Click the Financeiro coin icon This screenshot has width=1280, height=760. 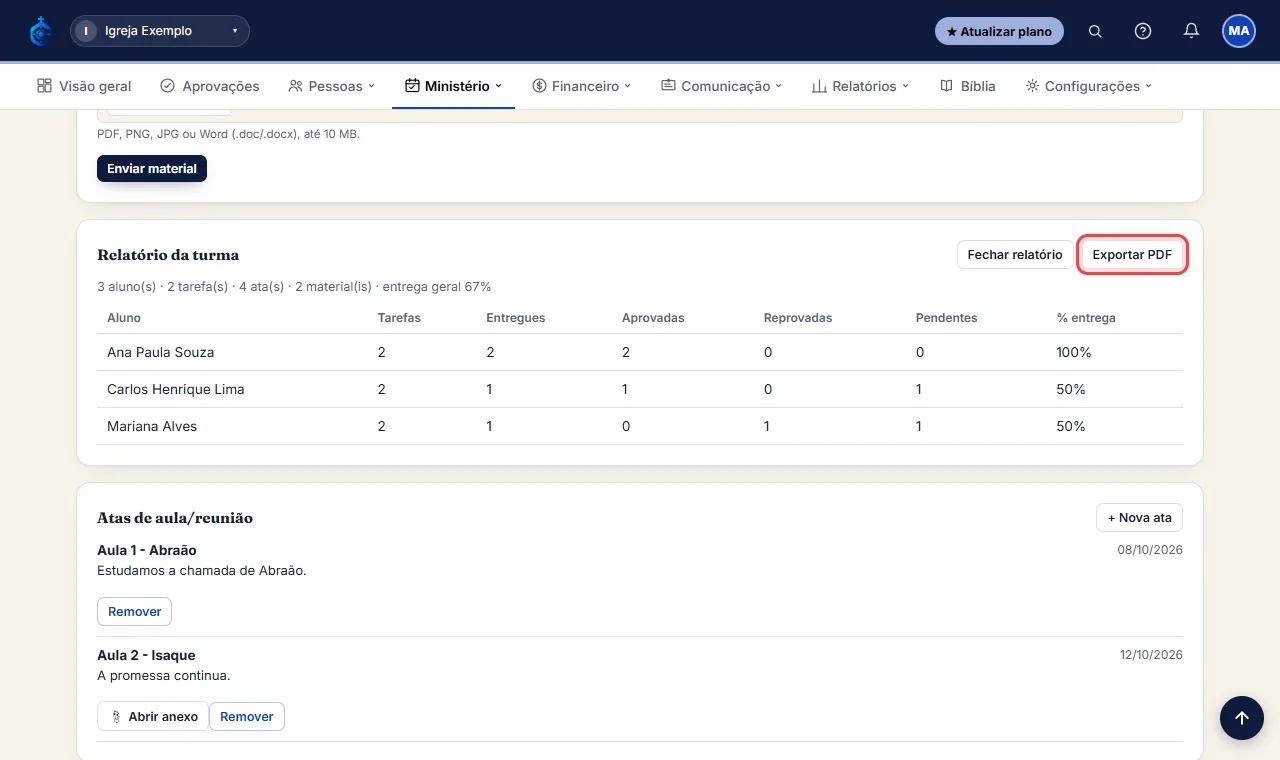click(539, 86)
